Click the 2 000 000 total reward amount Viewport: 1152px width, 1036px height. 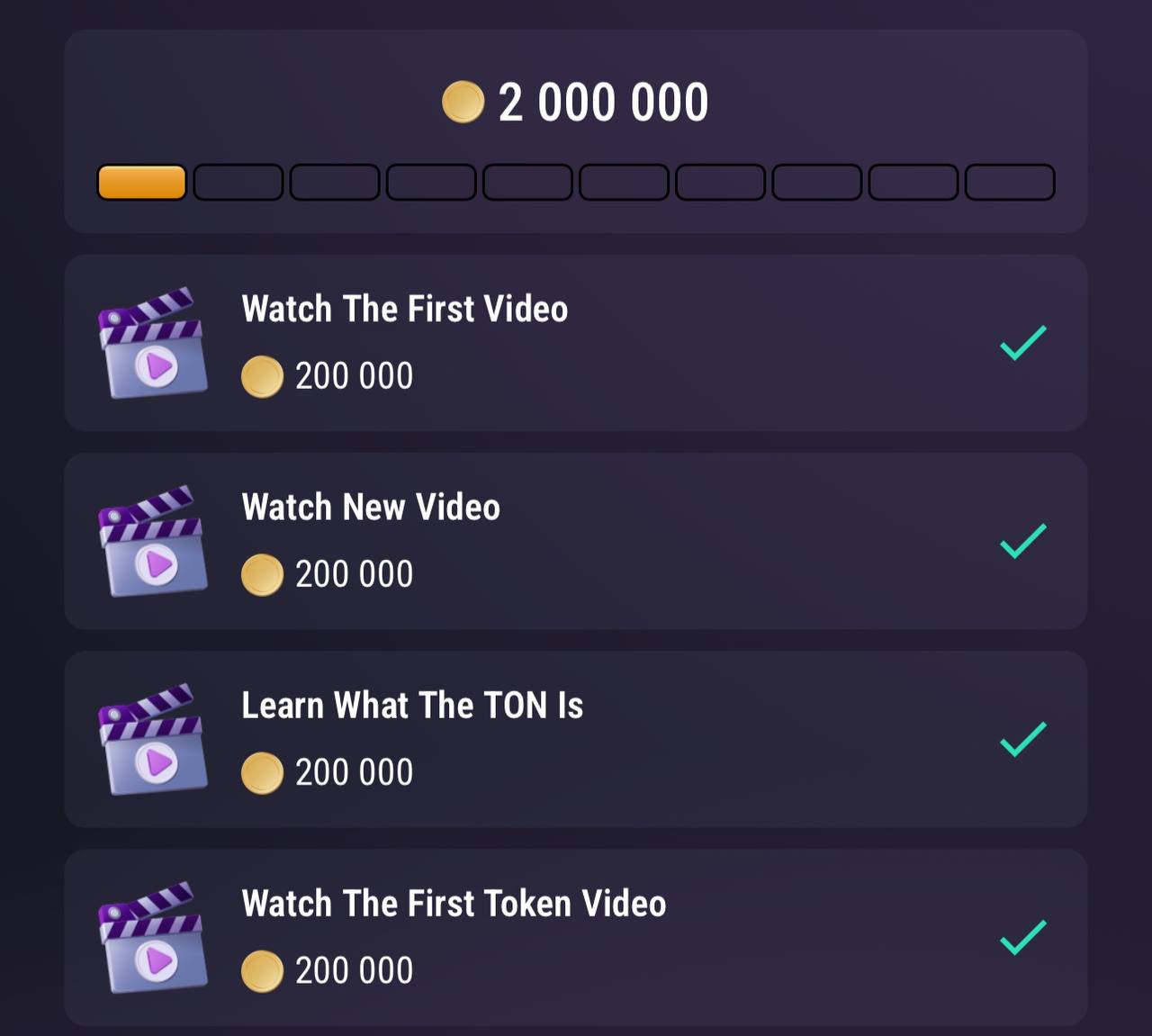point(603,102)
